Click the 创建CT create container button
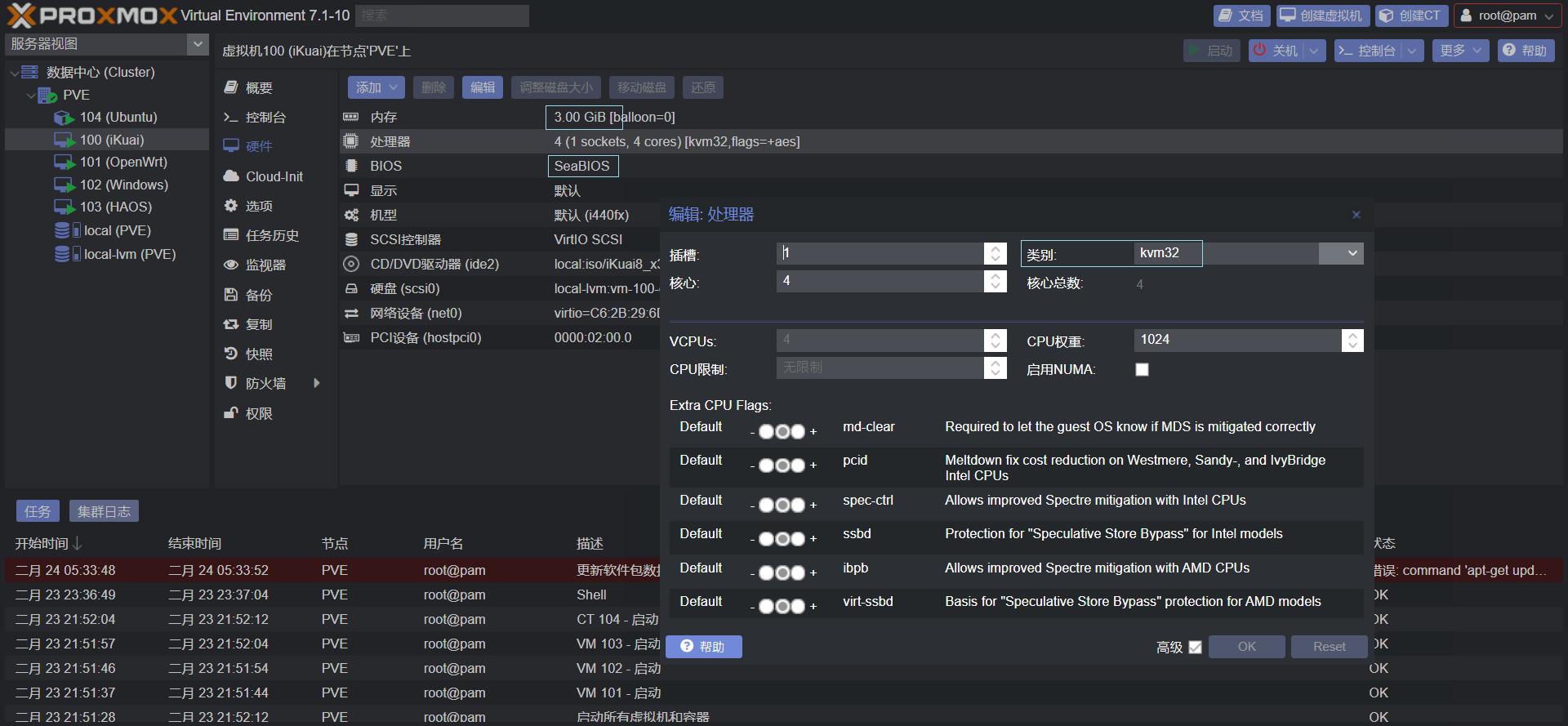The image size is (1568, 726). [1411, 16]
